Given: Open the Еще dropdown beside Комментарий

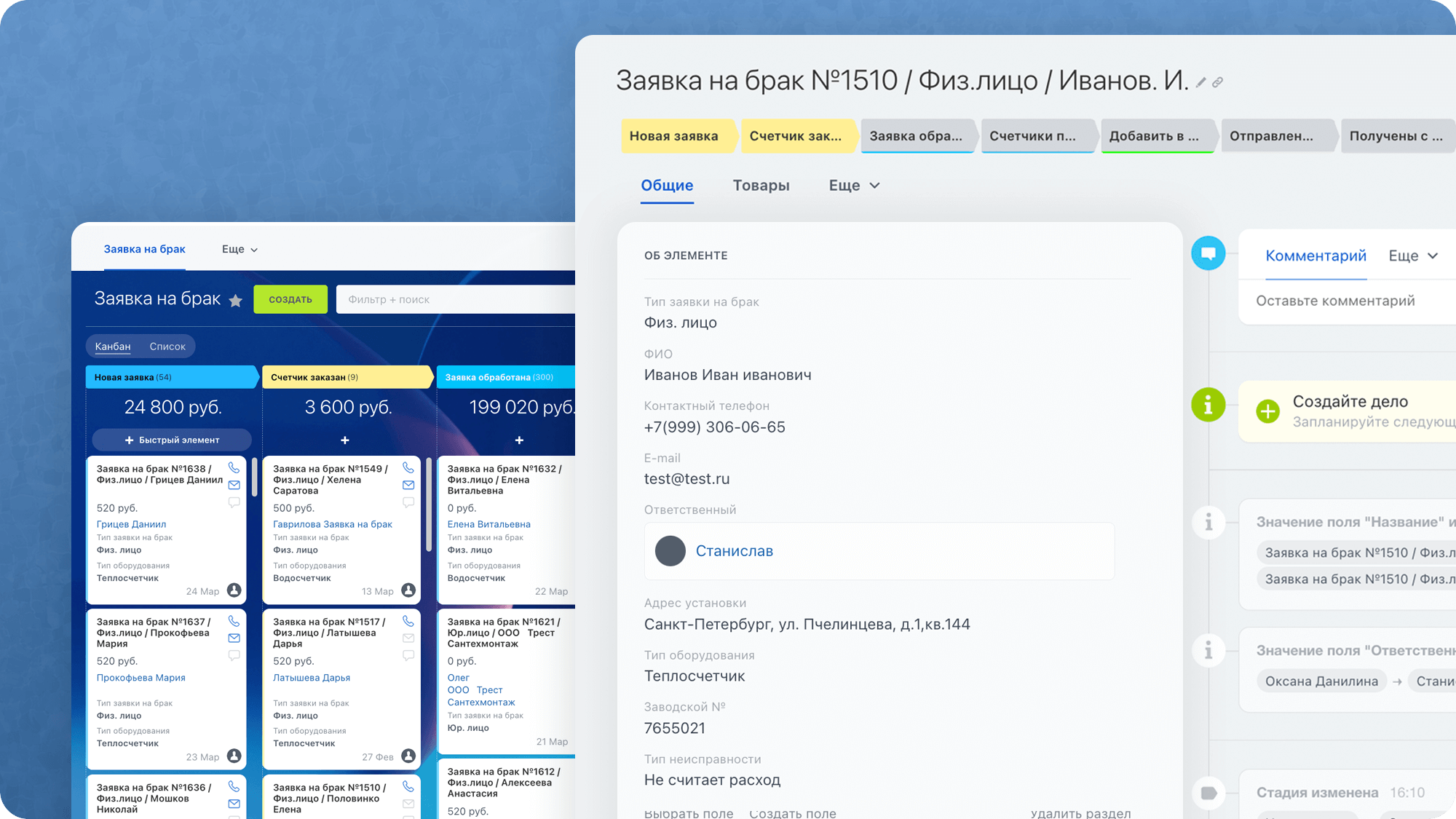Looking at the screenshot, I should coord(1412,256).
